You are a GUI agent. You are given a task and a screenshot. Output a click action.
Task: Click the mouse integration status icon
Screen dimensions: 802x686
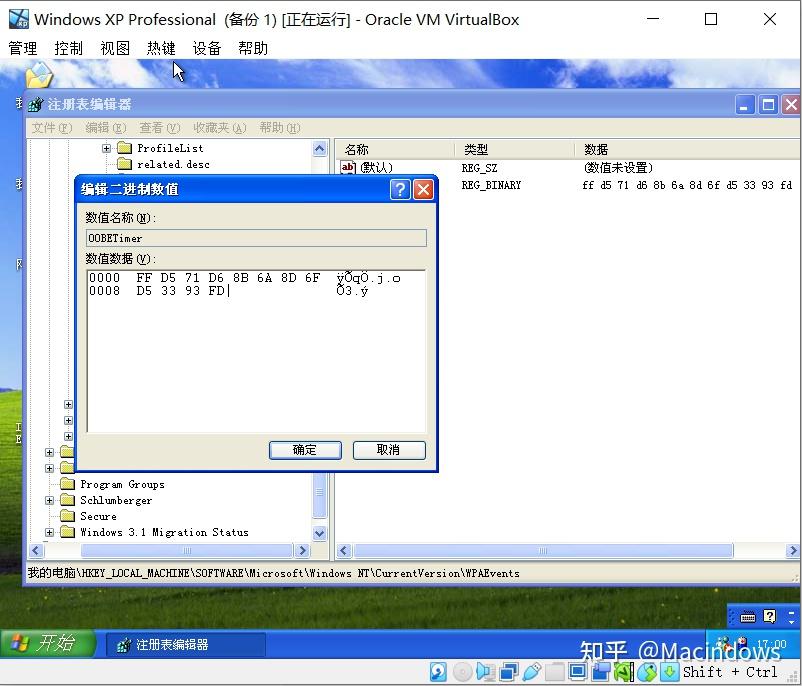647,672
